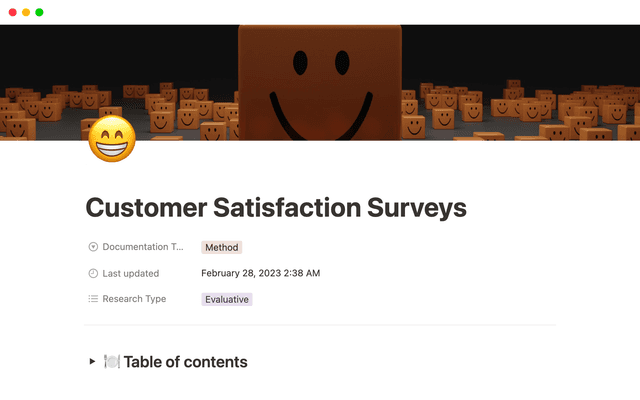Image resolution: width=640 pixels, height=400 pixels.
Task: Open the Method tag dropdown
Action: (222, 247)
